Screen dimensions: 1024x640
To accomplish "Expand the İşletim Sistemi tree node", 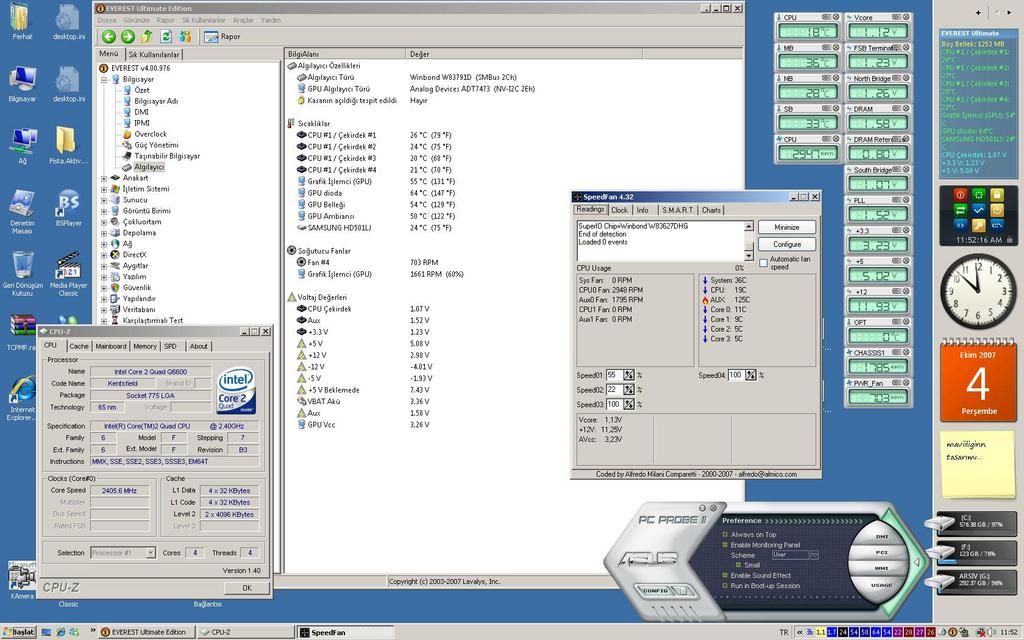I will click(x=104, y=189).
